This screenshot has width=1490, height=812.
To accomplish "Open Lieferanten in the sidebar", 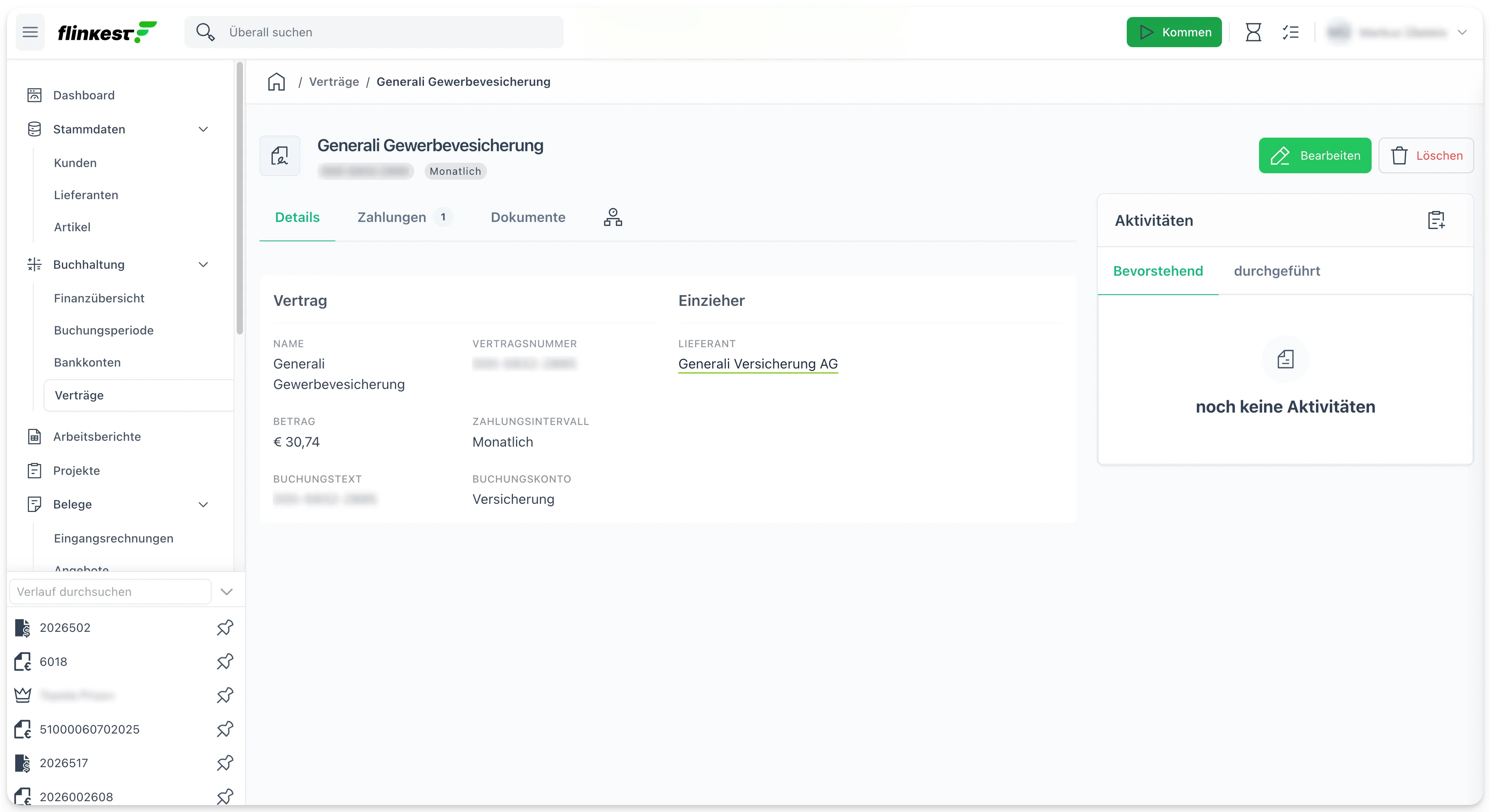I will (x=86, y=195).
